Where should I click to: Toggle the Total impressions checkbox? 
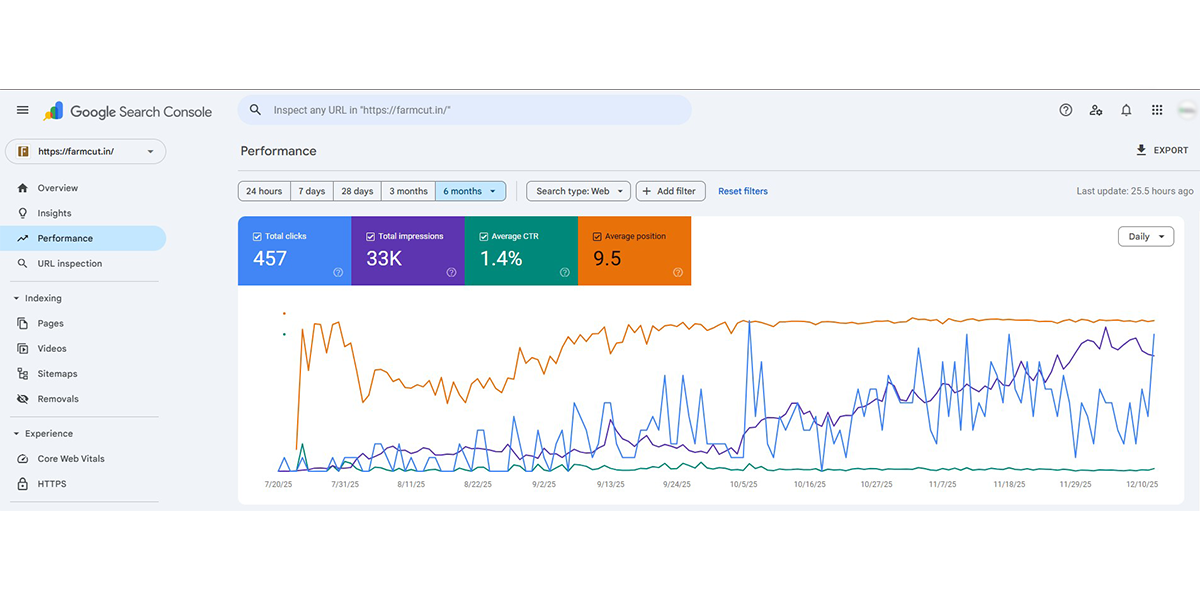click(x=371, y=237)
